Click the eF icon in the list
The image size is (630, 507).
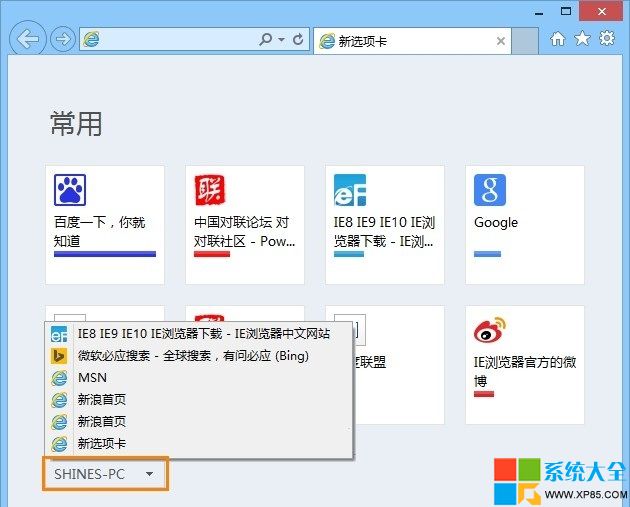tap(59, 334)
